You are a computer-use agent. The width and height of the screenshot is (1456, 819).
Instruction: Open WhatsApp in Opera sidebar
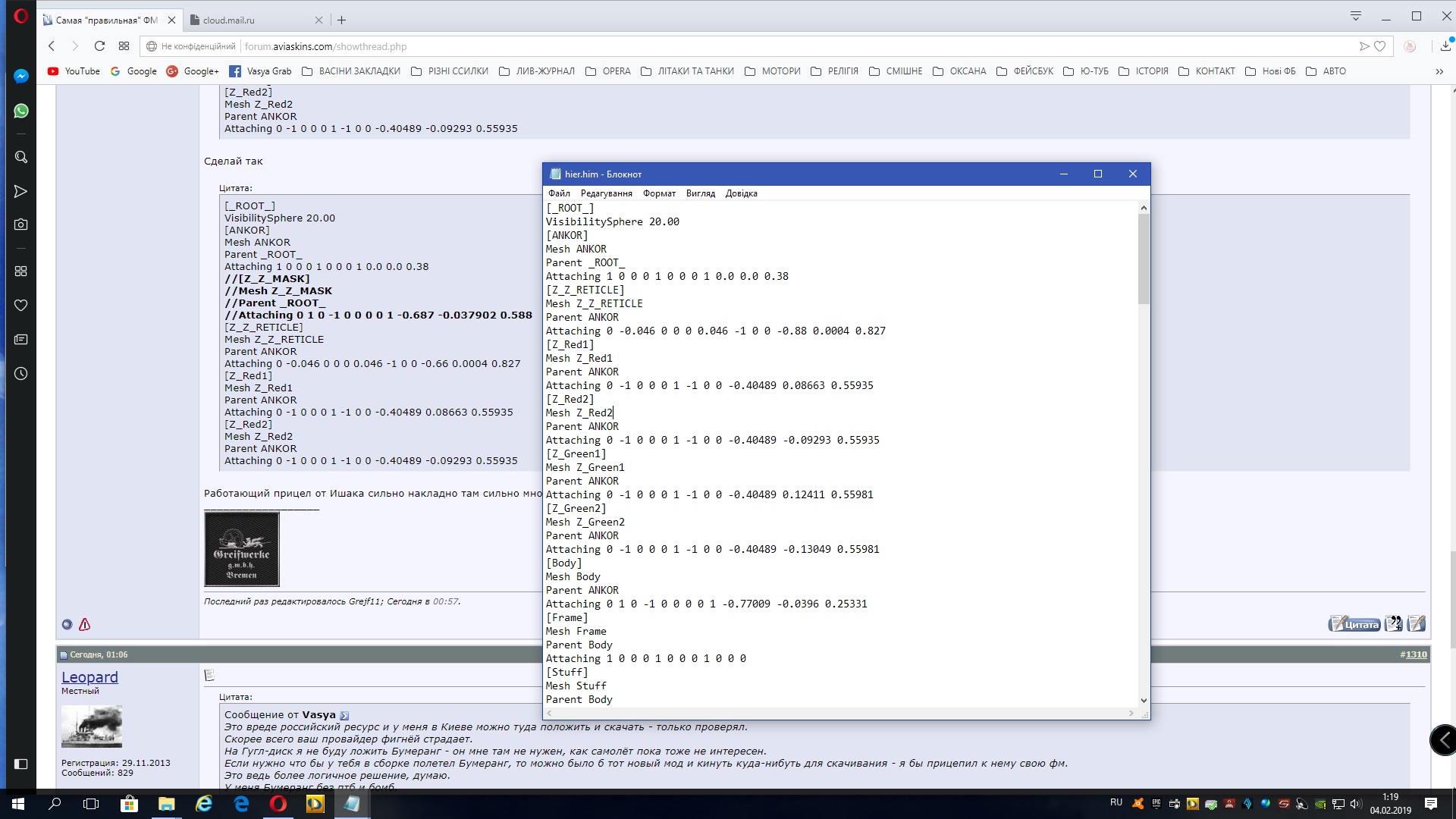pos(21,111)
